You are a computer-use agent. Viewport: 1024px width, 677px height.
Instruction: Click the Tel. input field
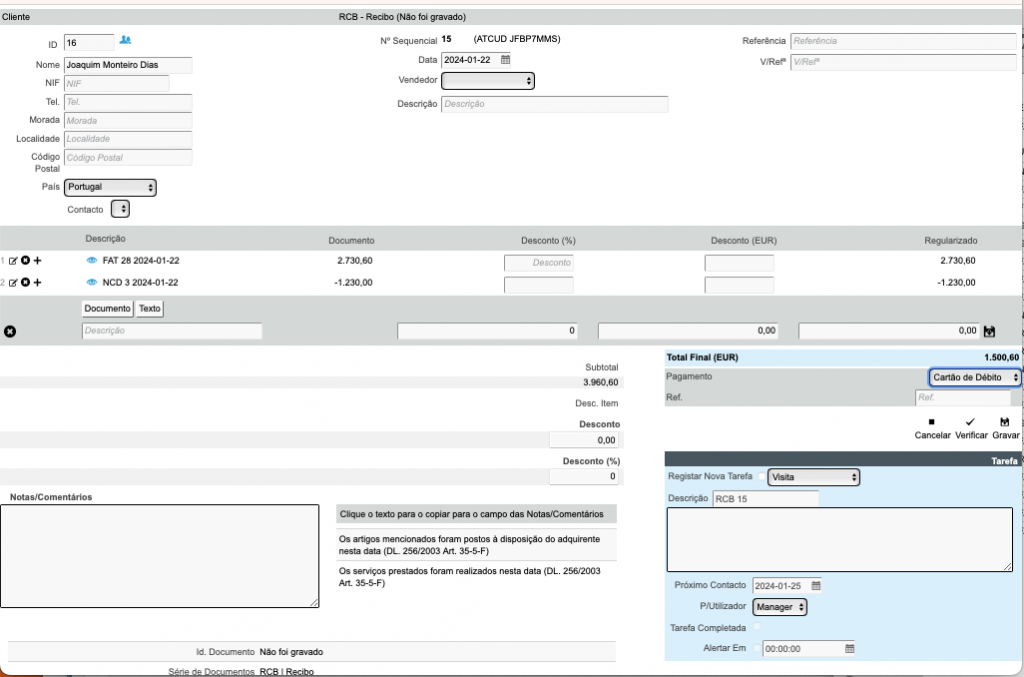[128, 102]
